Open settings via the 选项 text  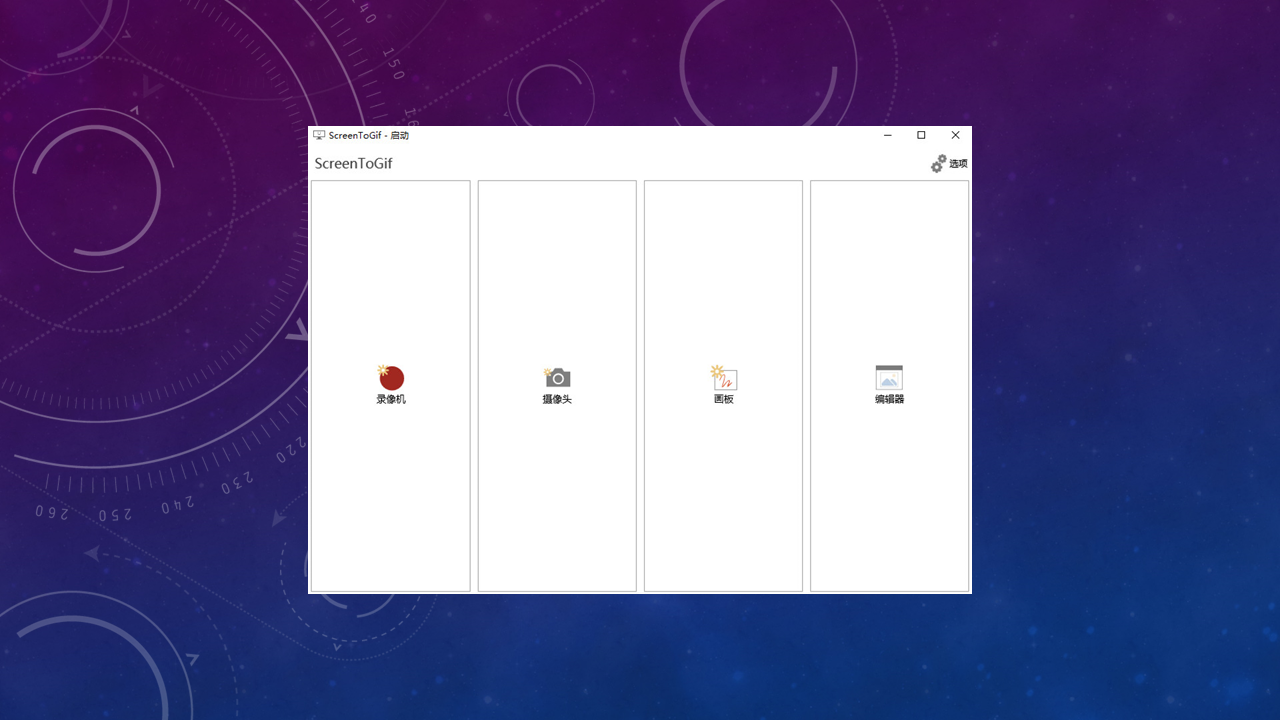pos(958,164)
